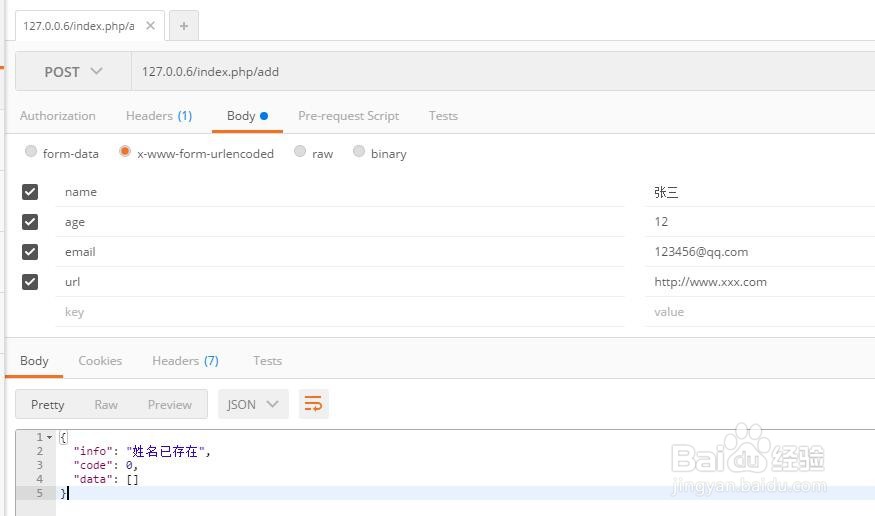Collapse the JSON root fold arrow at line 1
The height and width of the screenshot is (516, 875).
click(x=49, y=438)
